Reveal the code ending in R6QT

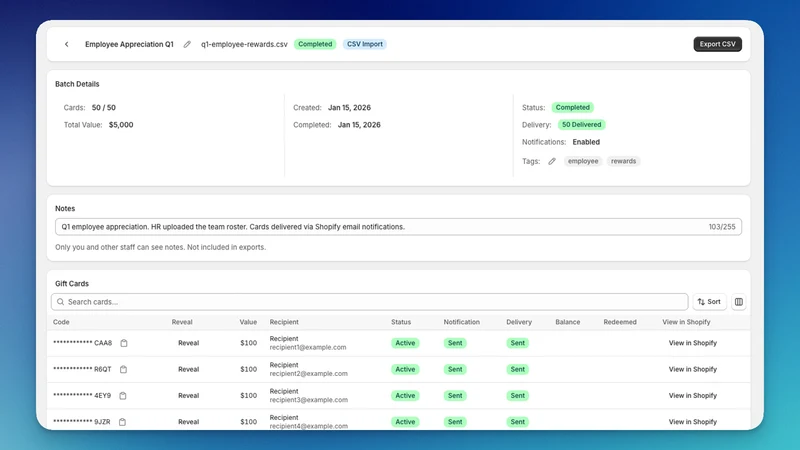pos(188,369)
